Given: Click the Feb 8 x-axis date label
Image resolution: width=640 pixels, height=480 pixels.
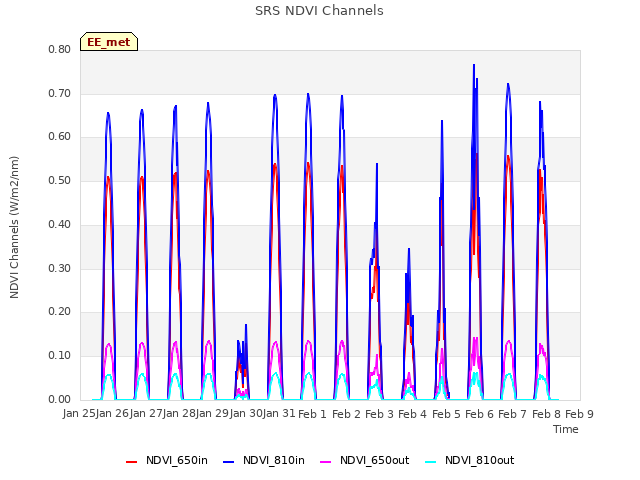Looking at the screenshot, I should (x=546, y=414).
